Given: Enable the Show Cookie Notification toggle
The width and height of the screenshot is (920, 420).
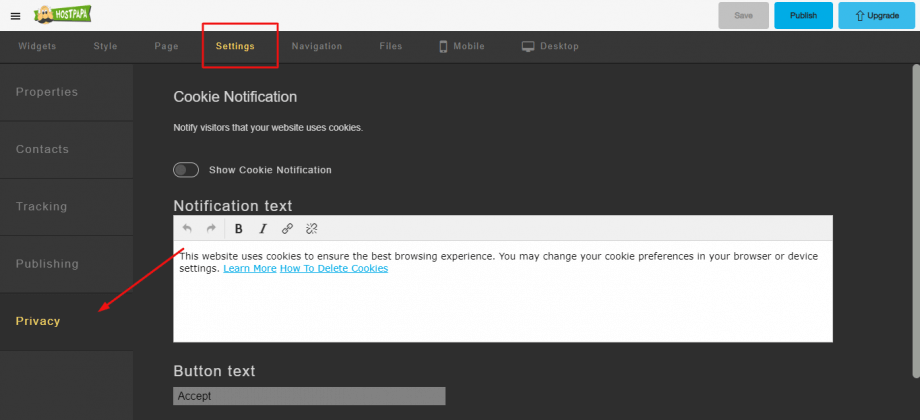Looking at the screenshot, I should 186,170.
